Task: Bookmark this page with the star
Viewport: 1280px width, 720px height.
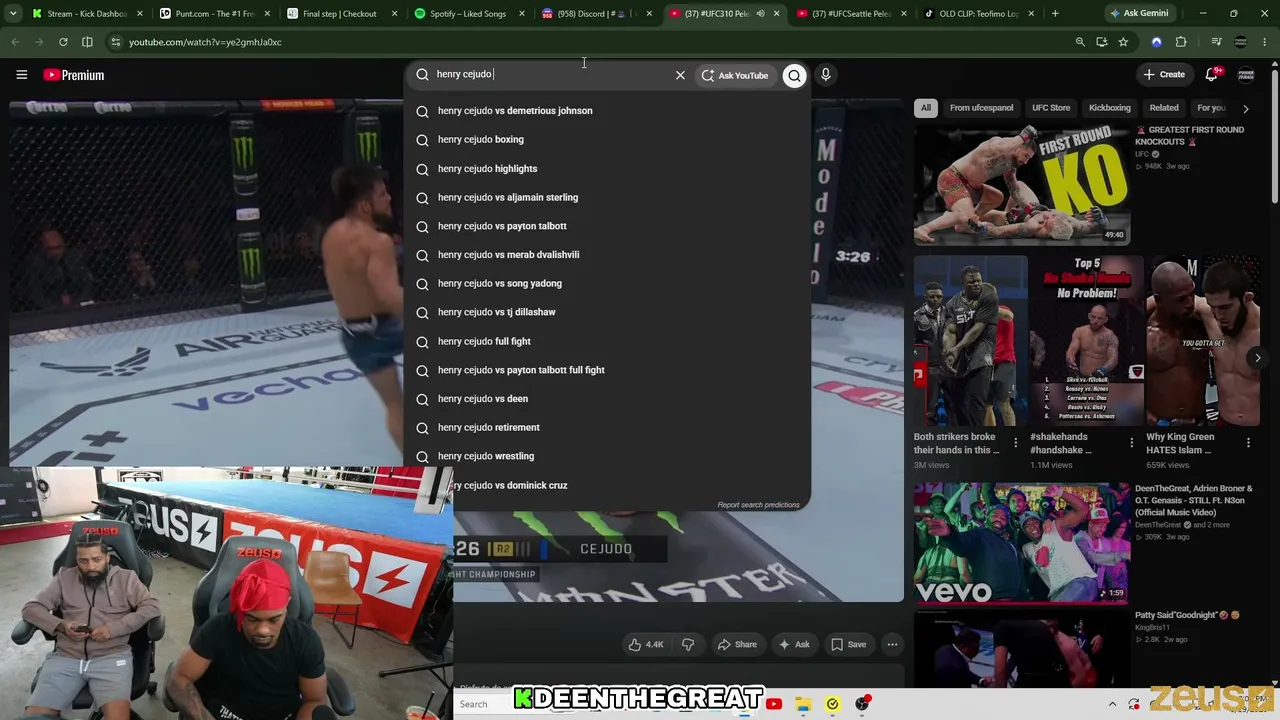Action: tap(1123, 42)
